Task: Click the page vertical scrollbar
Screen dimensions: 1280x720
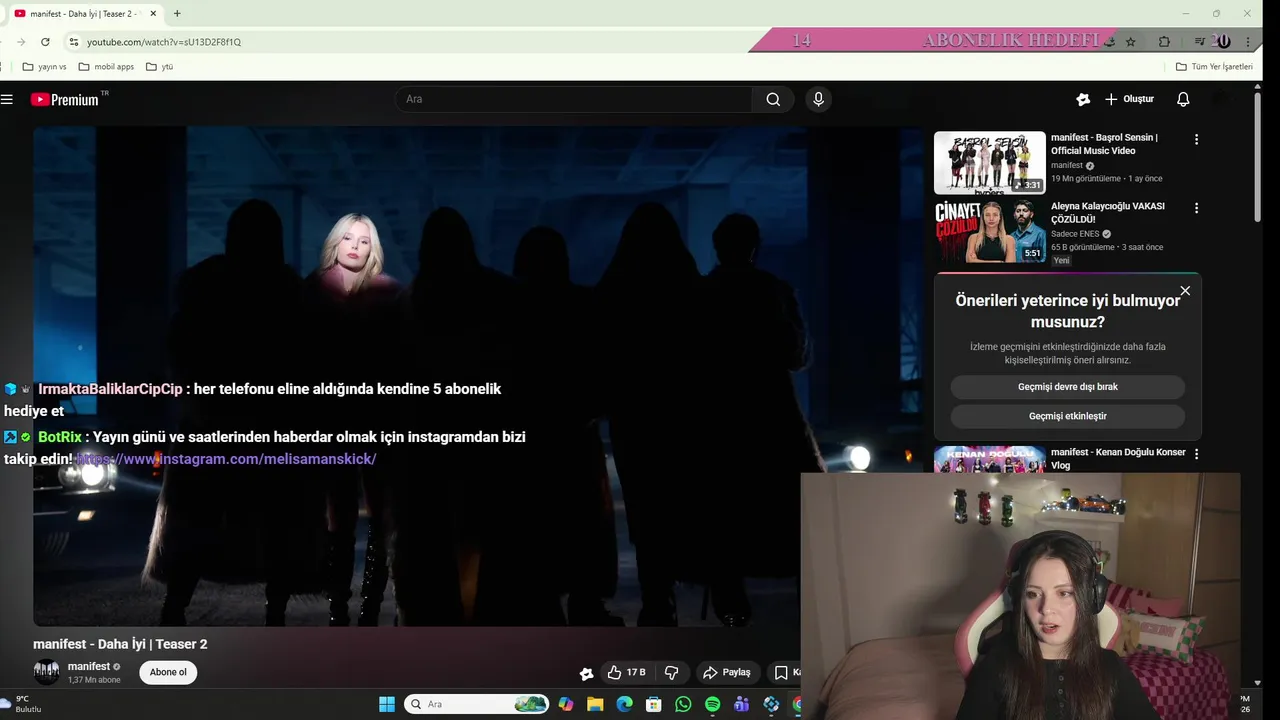Action: (x=1258, y=156)
